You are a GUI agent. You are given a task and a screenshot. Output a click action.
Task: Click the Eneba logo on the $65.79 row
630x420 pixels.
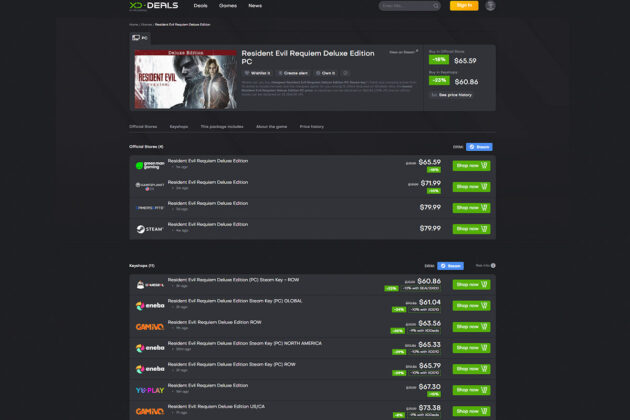pyautogui.click(x=150, y=369)
